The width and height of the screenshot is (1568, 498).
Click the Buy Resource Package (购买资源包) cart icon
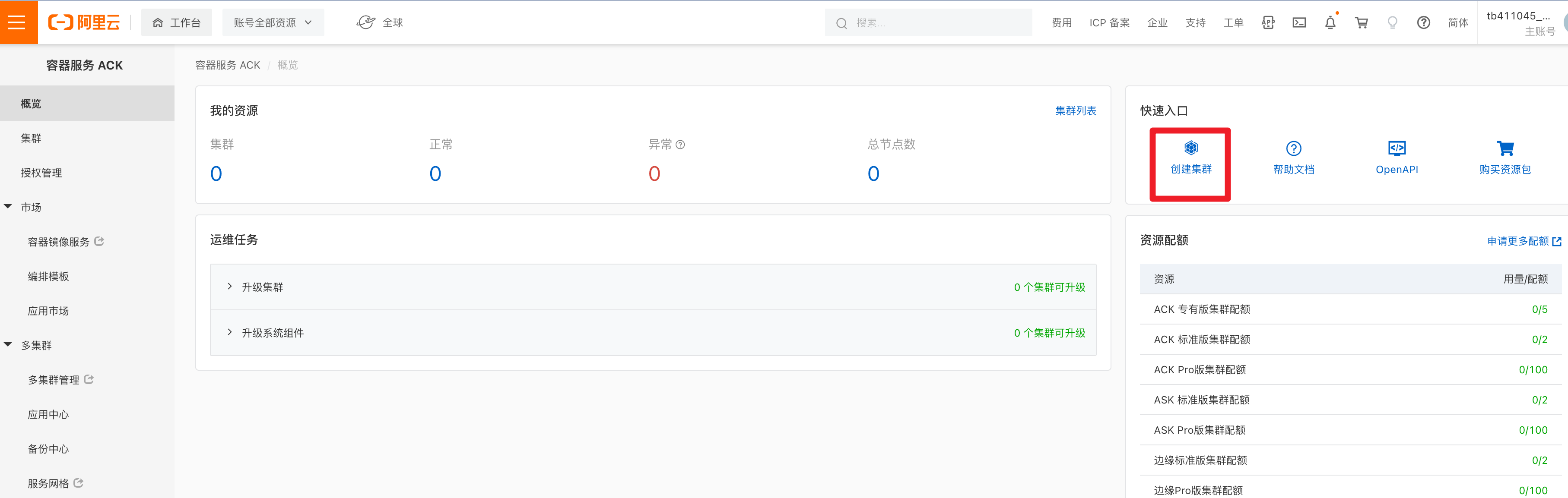[x=1505, y=149]
